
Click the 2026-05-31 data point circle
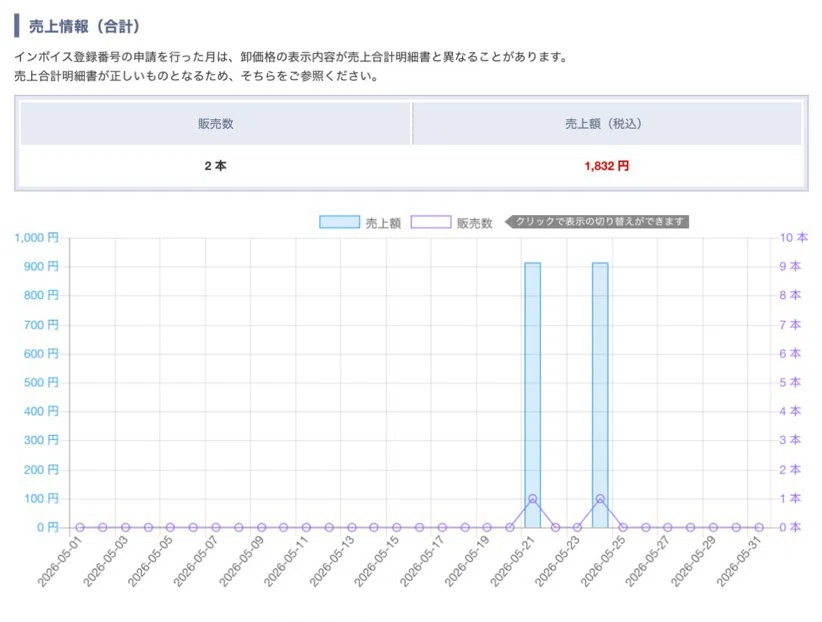[x=759, y=528]
